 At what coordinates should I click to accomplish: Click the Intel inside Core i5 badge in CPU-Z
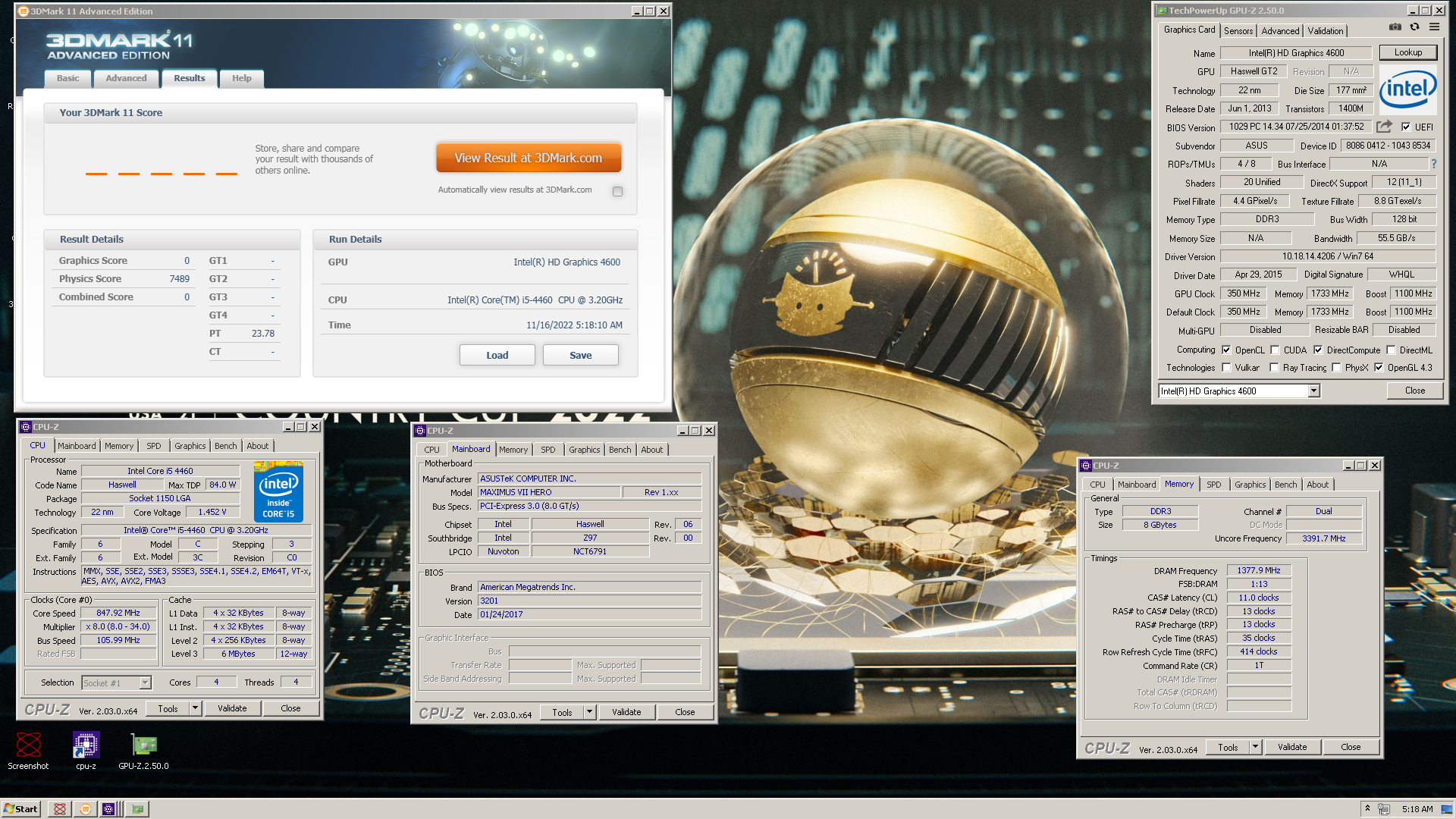tap(278, 492)
